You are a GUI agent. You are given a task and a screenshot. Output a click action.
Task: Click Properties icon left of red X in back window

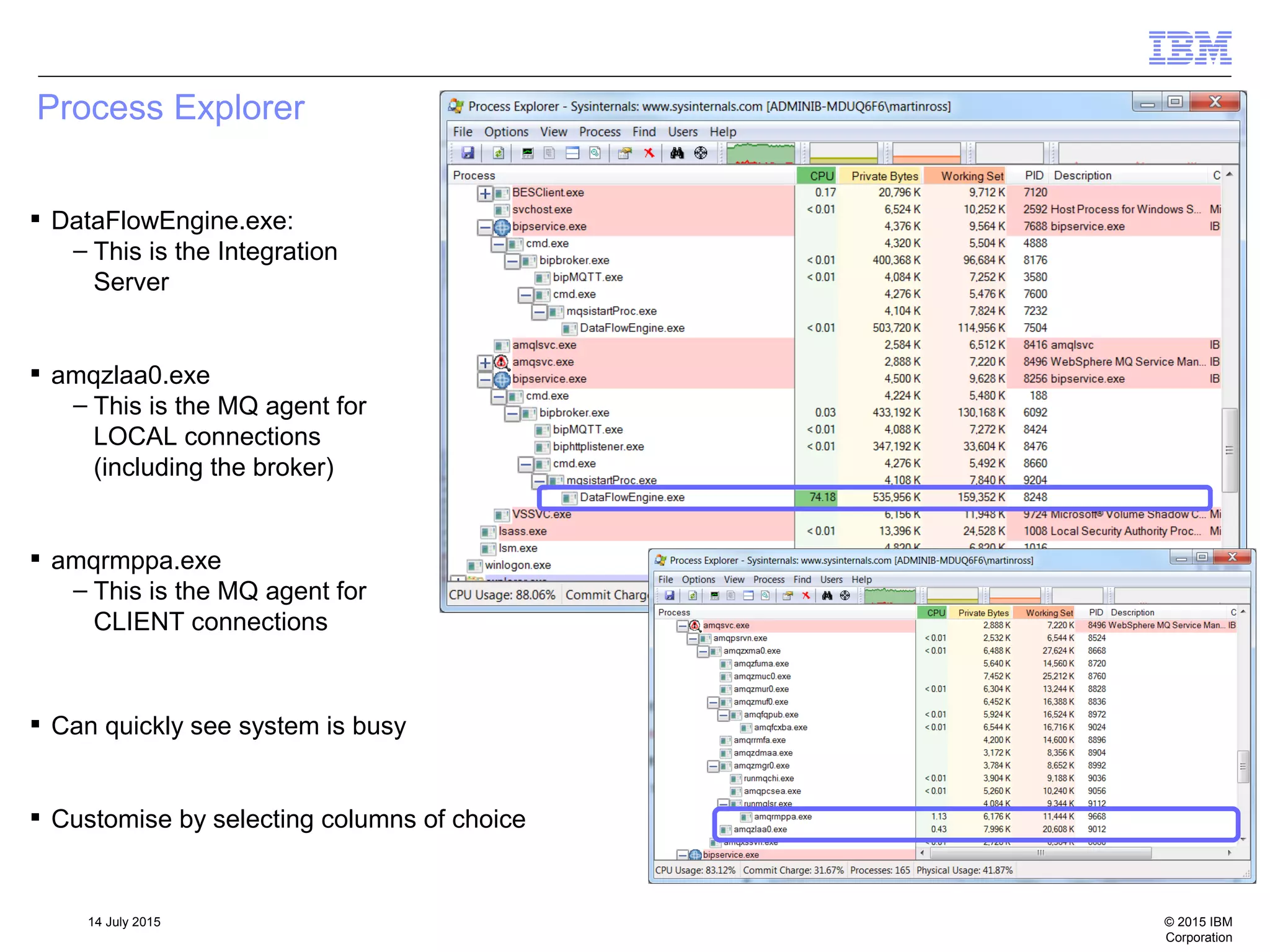coord(625,153)
